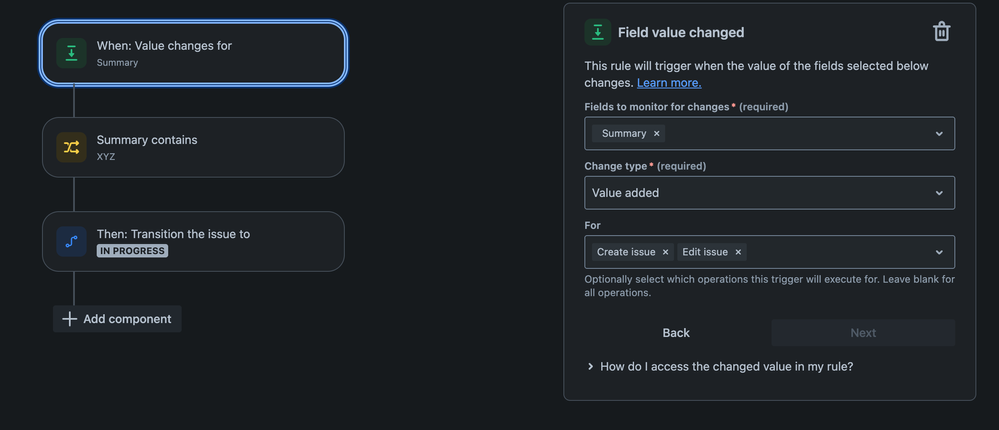Viewport: 999px width, 430px height.
Task: Select the 'Then: Transition the issue to' card
Action: [x=194, y=241]
